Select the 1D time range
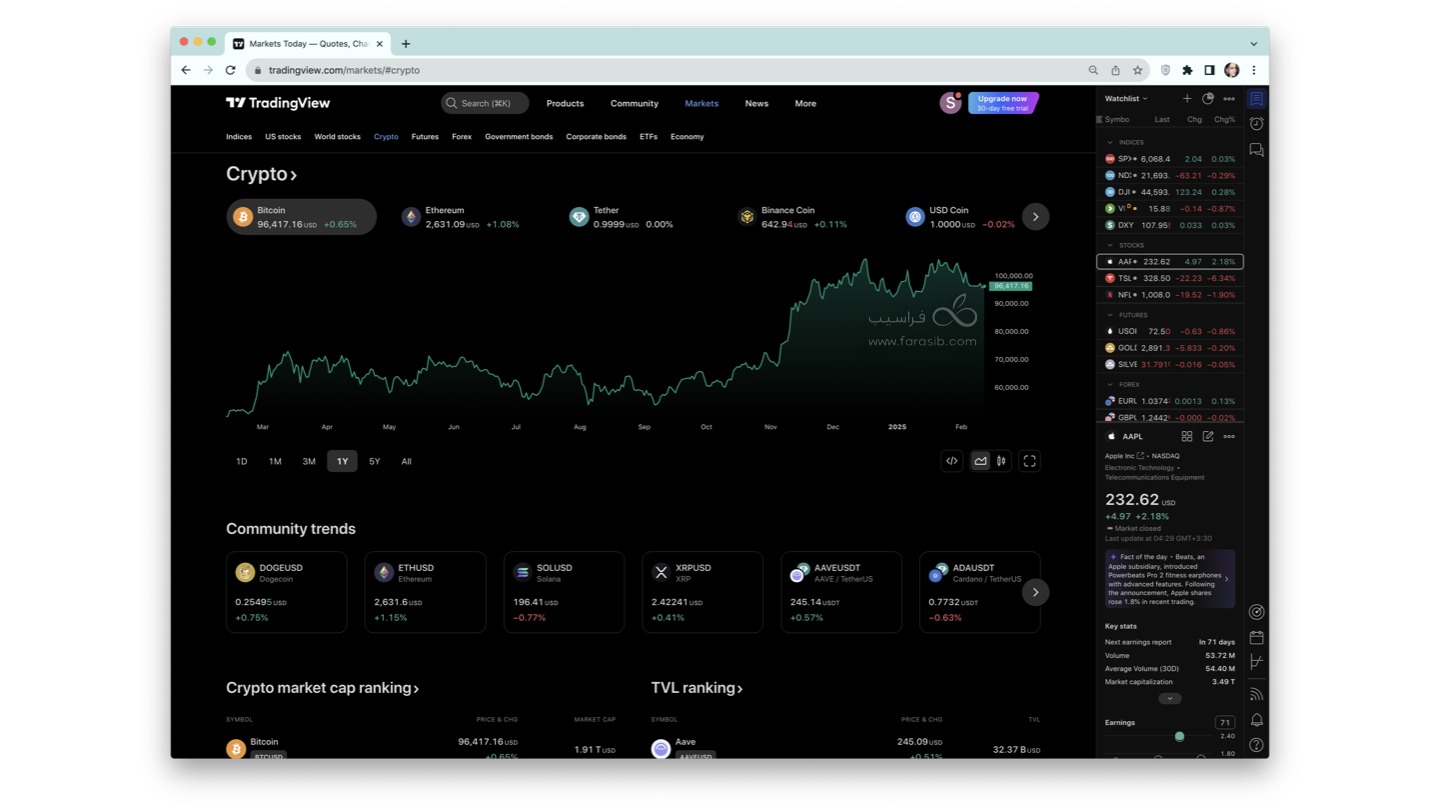Image resolution: width=1440 pixels, height=810 pixels. 241,461
